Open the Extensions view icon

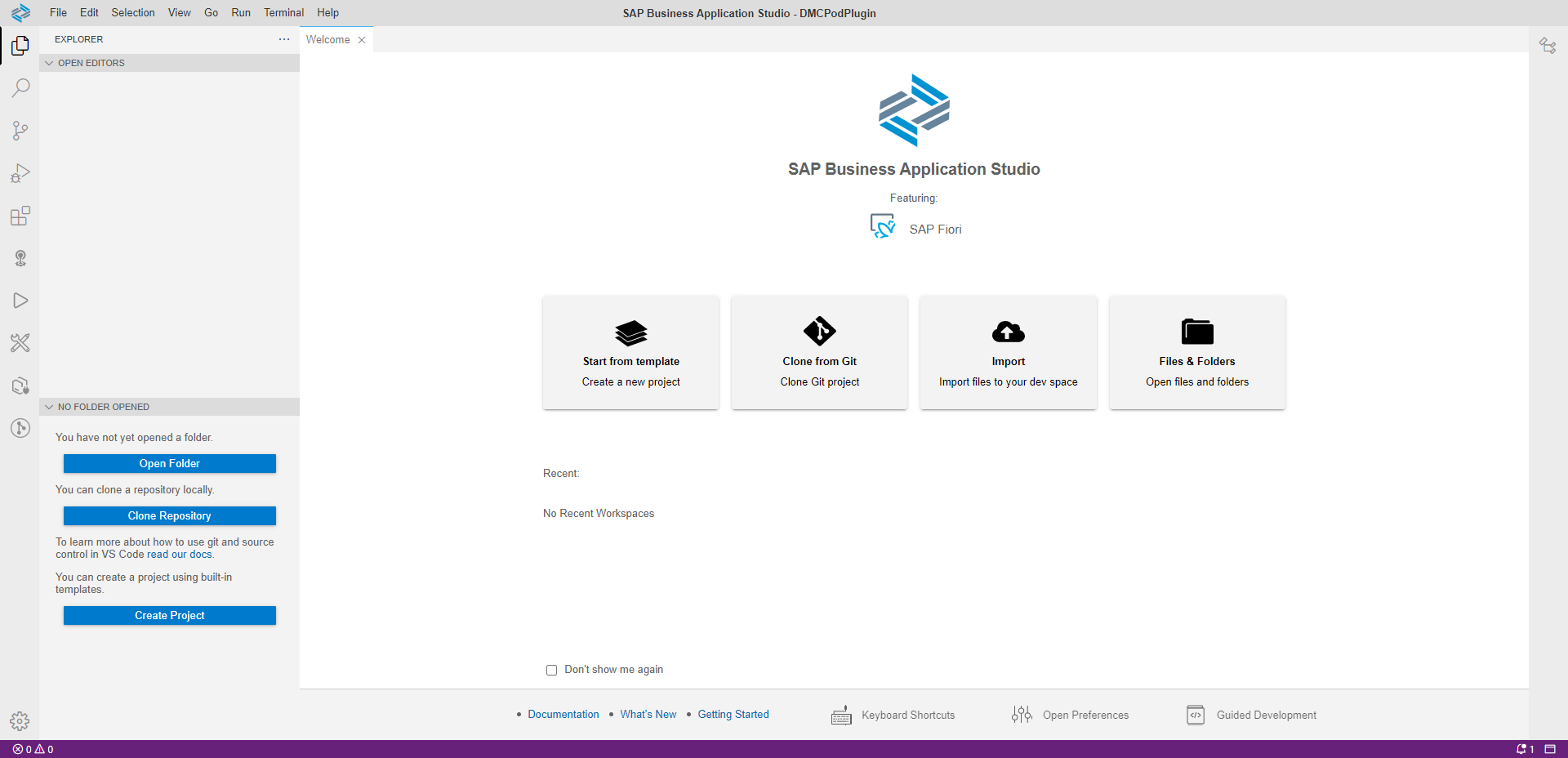20,216
